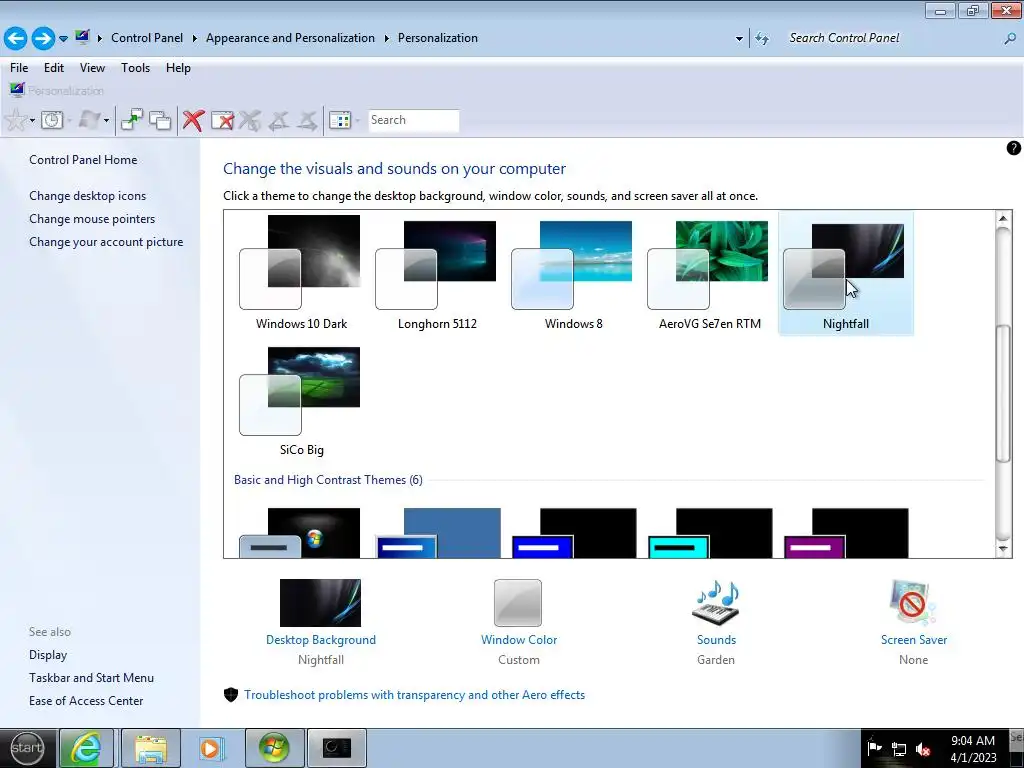Open Troubleshoot problems with transparency link
The width and height of the screenshot is (1024, 768).
tap(414, 695)
